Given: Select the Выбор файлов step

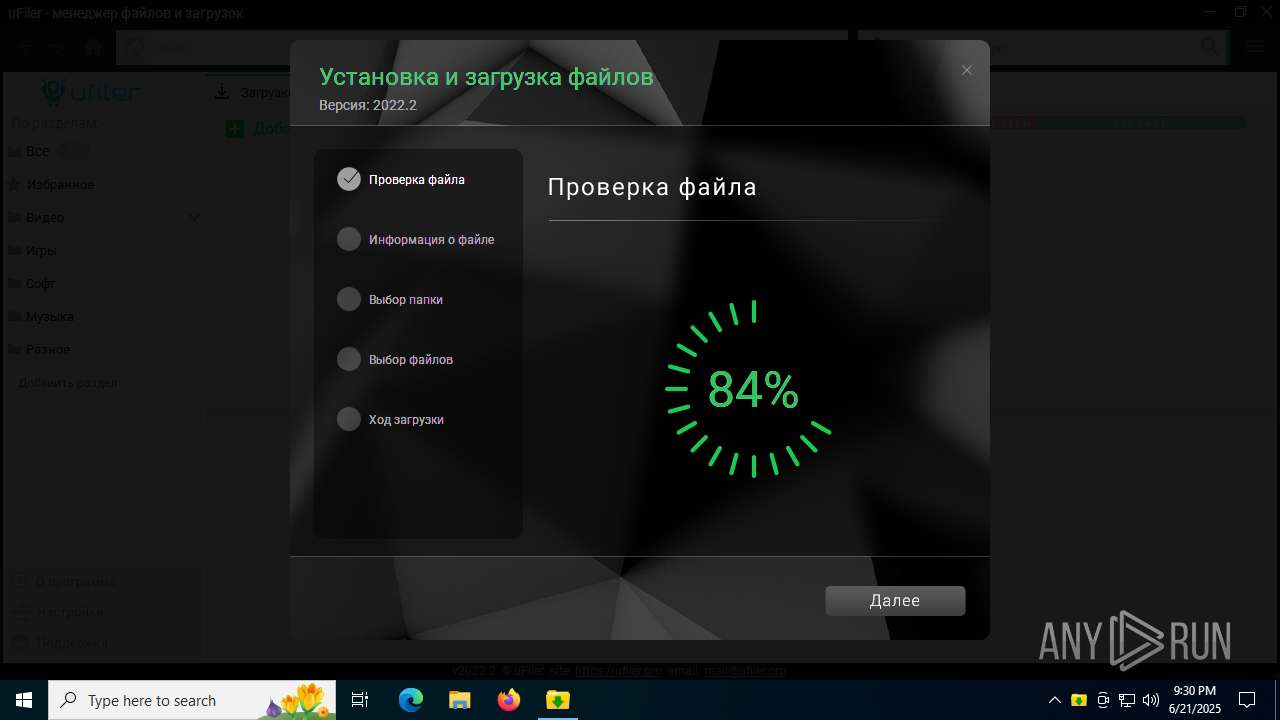Looking at the screenshot, I should coord(410,360).
